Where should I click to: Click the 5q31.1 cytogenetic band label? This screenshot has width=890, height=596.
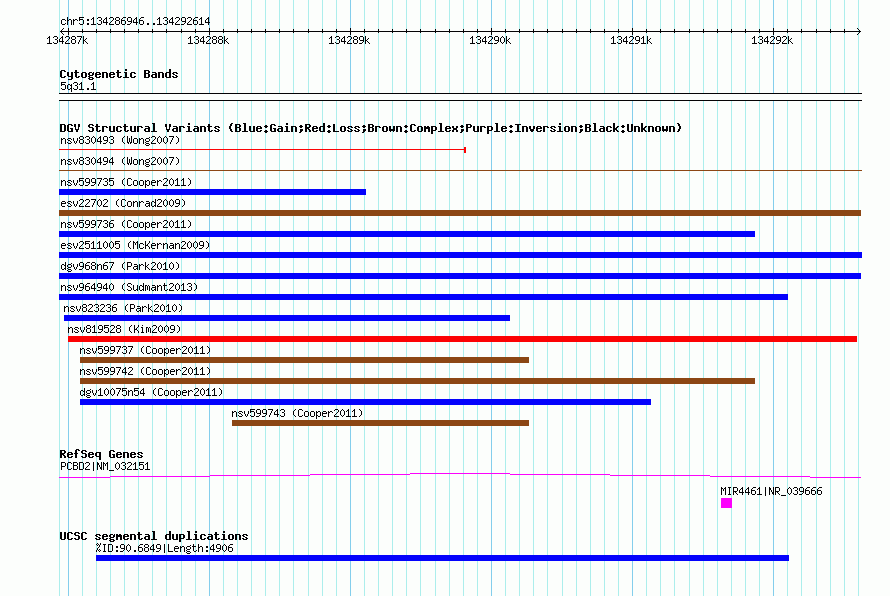pos(78,86)
